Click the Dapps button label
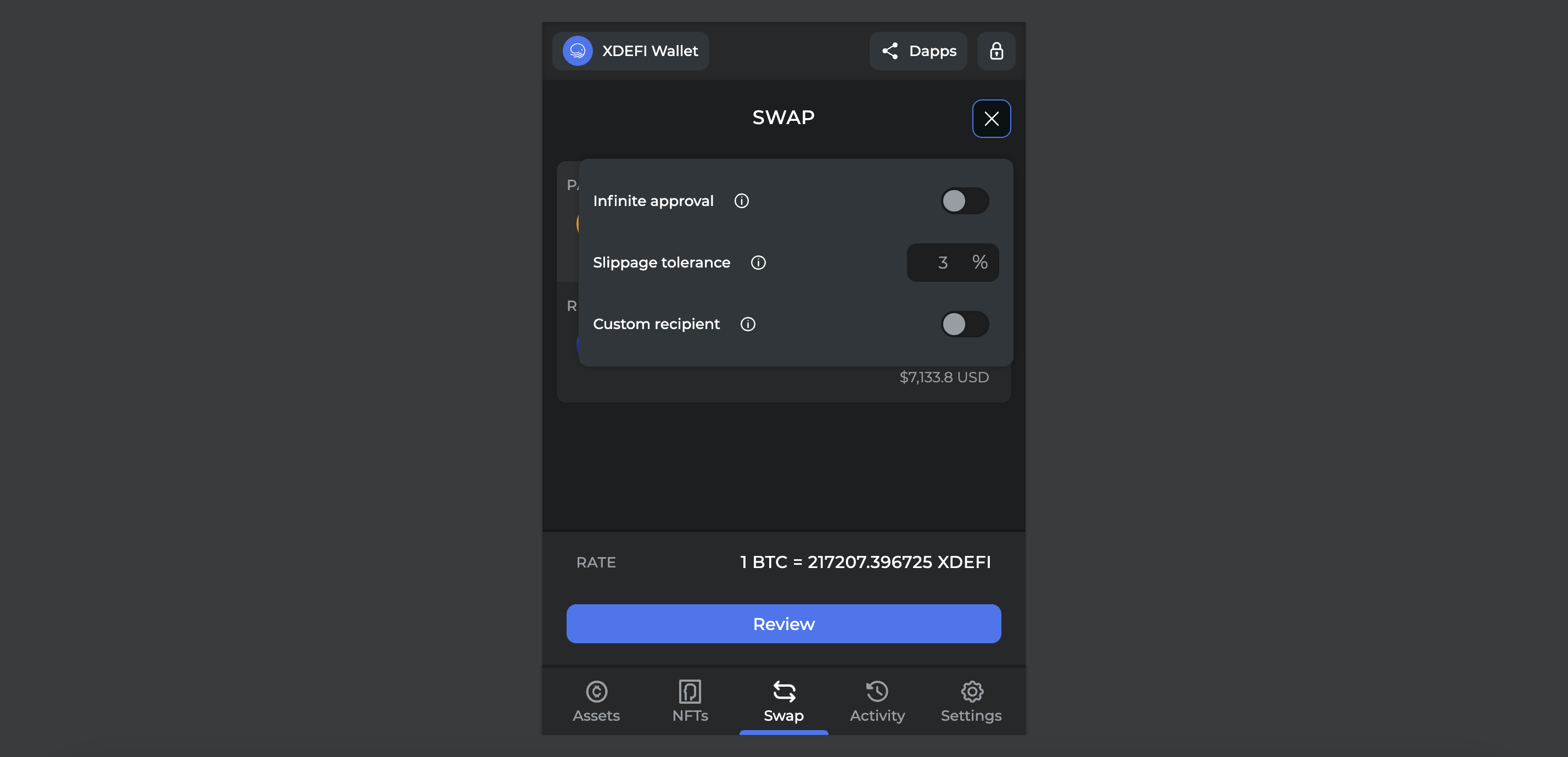Screen dimensions: 1568x757 (933, 51)
